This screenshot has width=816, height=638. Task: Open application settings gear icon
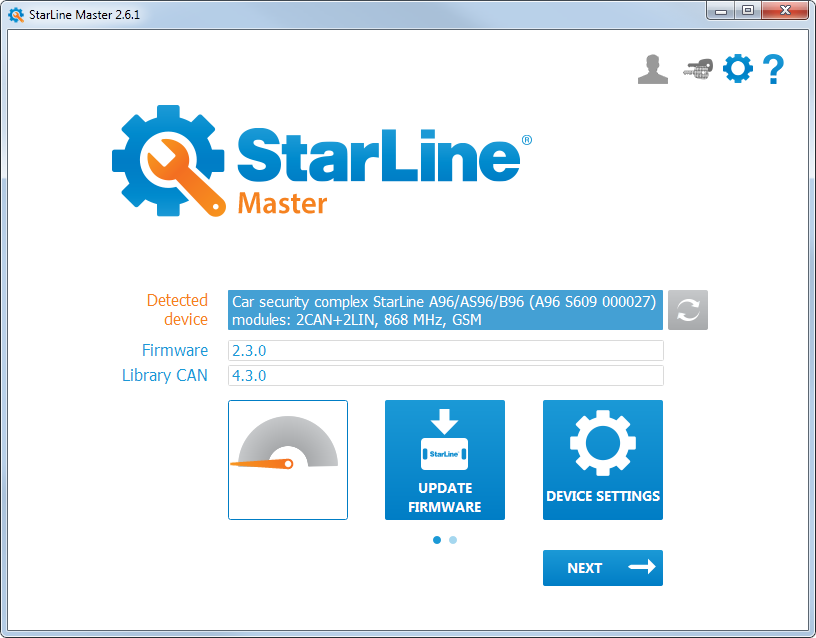click(x=738, y=69)
